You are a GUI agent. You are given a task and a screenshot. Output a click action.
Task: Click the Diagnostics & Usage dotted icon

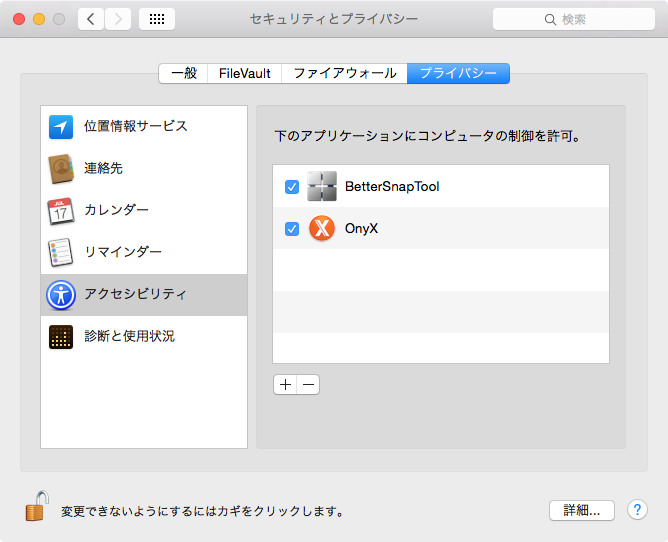pyautogui.click(x=60, y=337)
